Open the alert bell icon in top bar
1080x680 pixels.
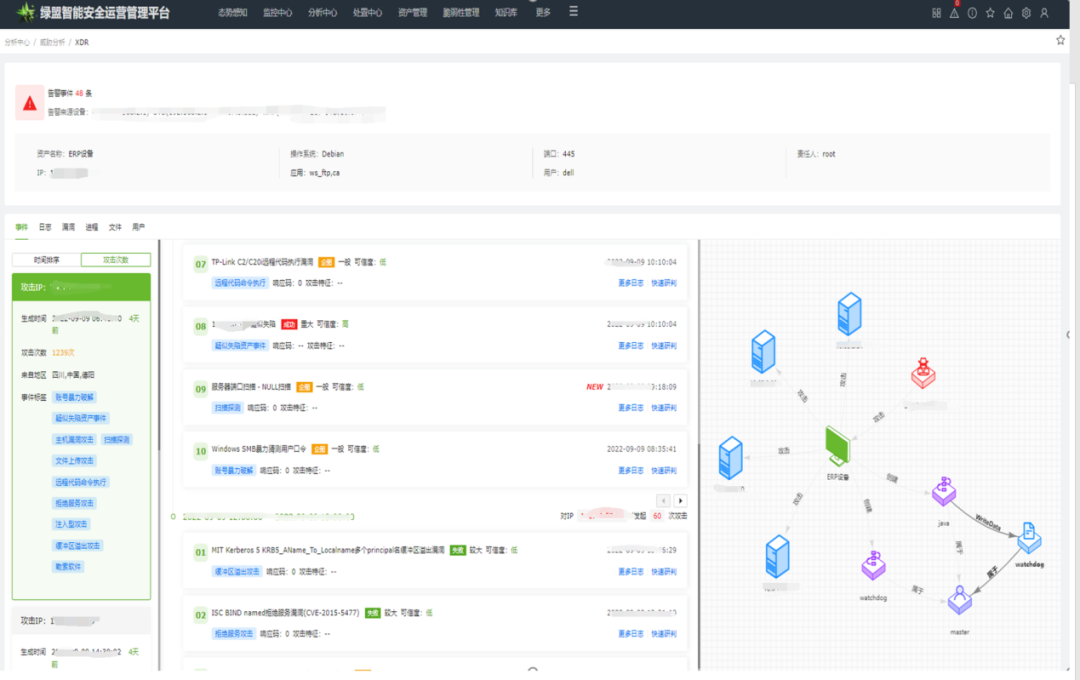pos(954,13)
